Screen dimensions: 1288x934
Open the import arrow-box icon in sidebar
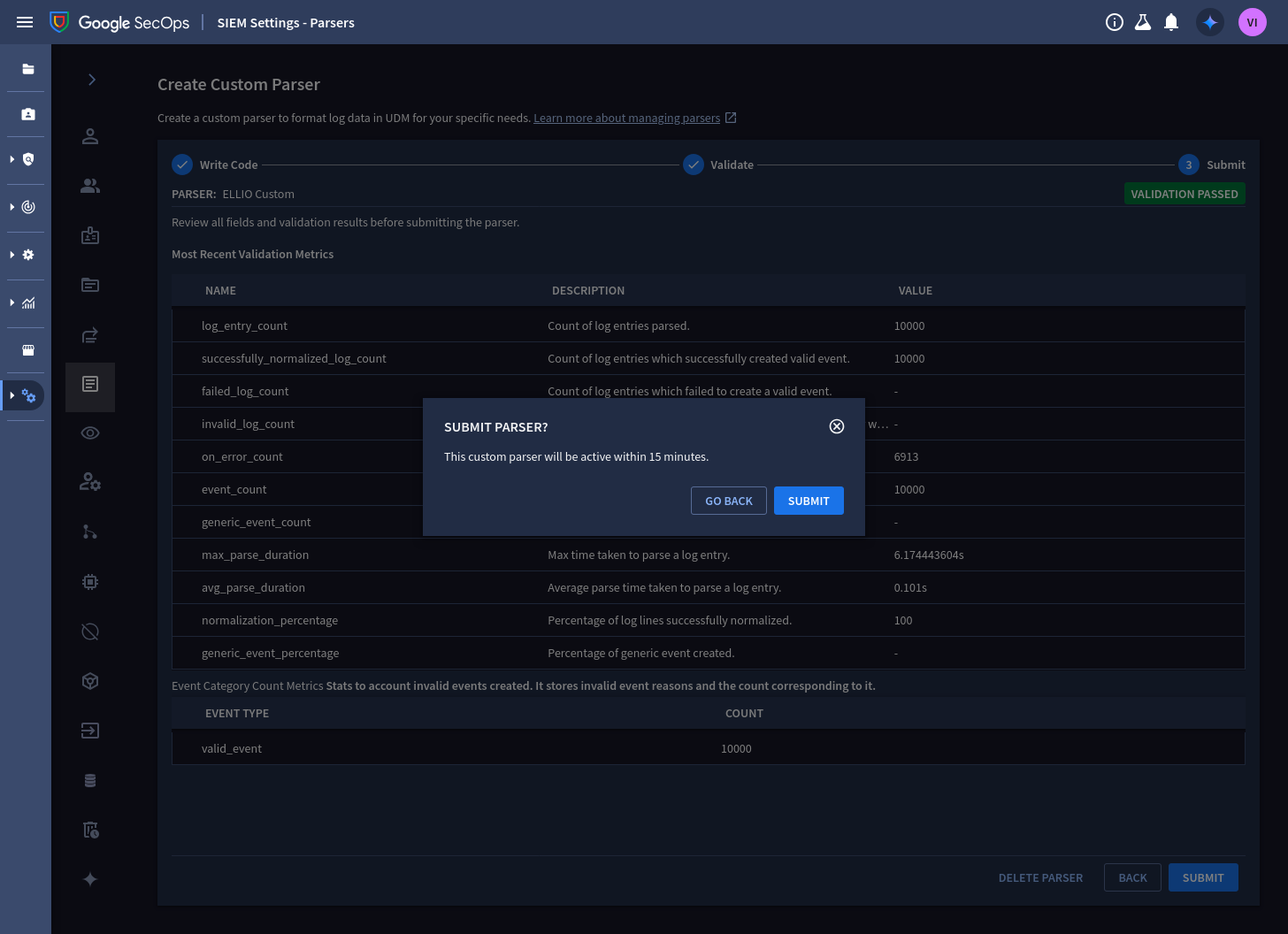tap(90, 731)
